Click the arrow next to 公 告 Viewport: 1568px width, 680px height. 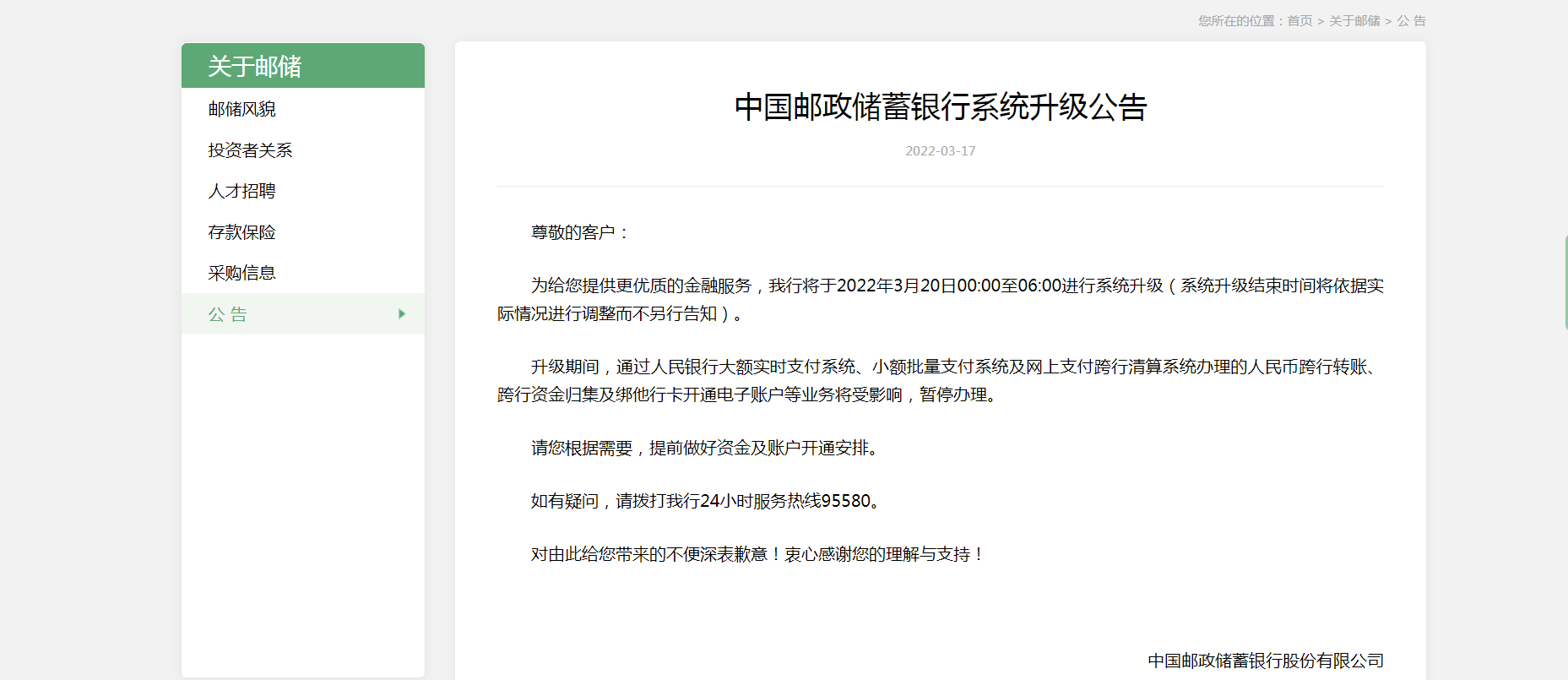tap(402, 314)
